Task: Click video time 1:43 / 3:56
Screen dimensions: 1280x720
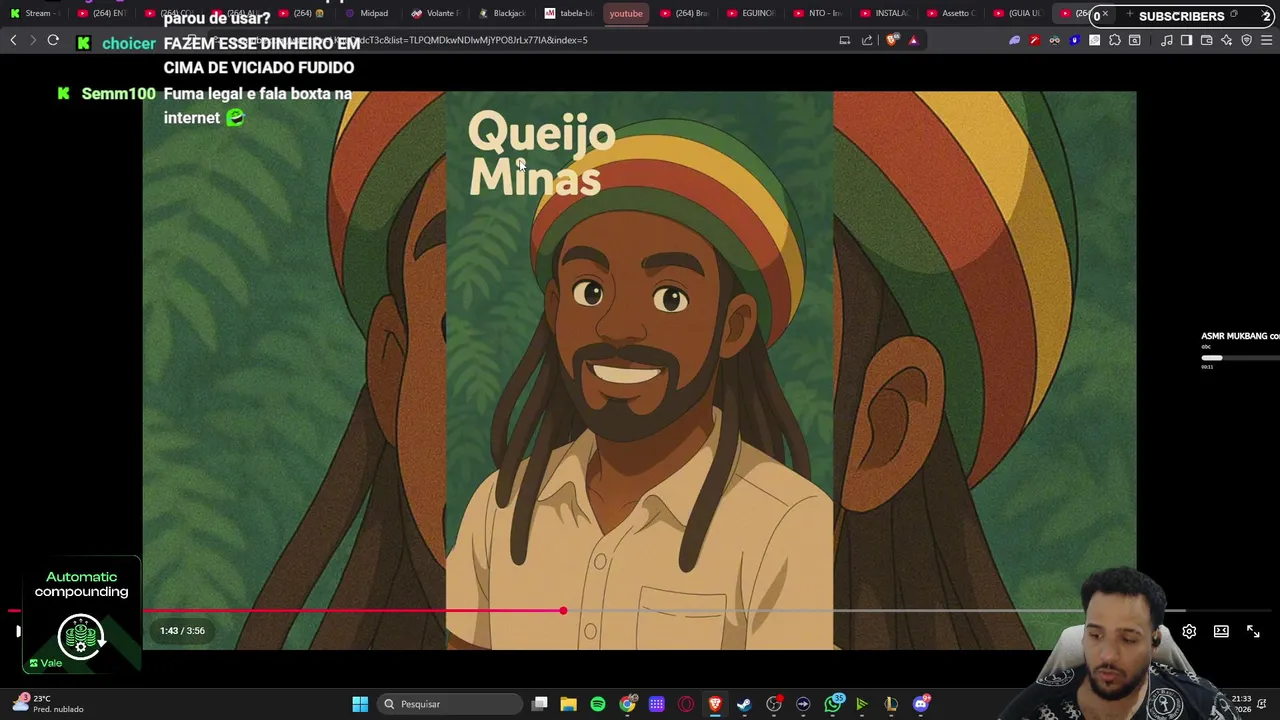Action: pyautogui.click(x=182, y=631)
